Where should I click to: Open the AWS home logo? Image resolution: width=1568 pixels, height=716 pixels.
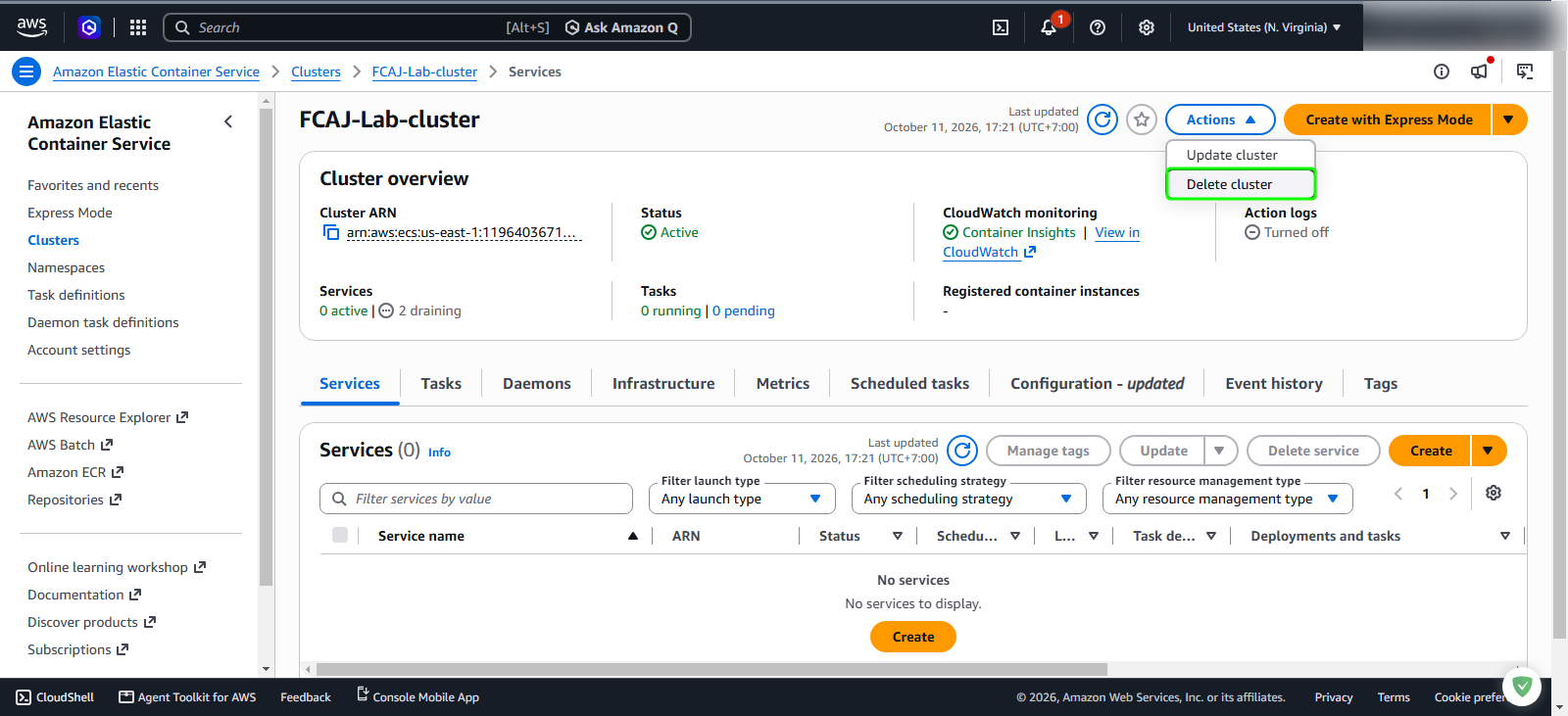point(31,27)
